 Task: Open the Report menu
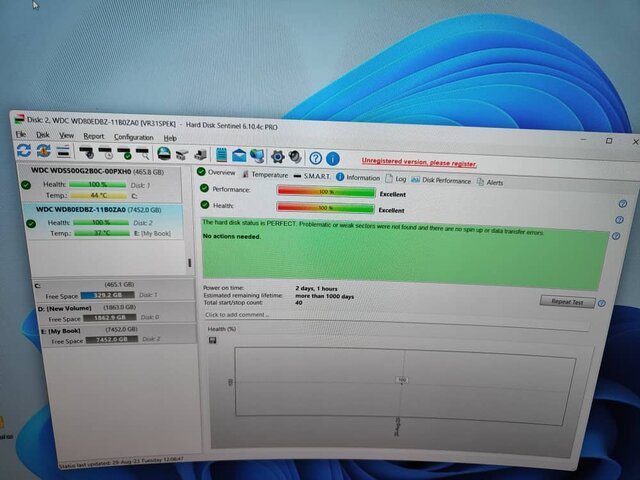click(93, 136)
